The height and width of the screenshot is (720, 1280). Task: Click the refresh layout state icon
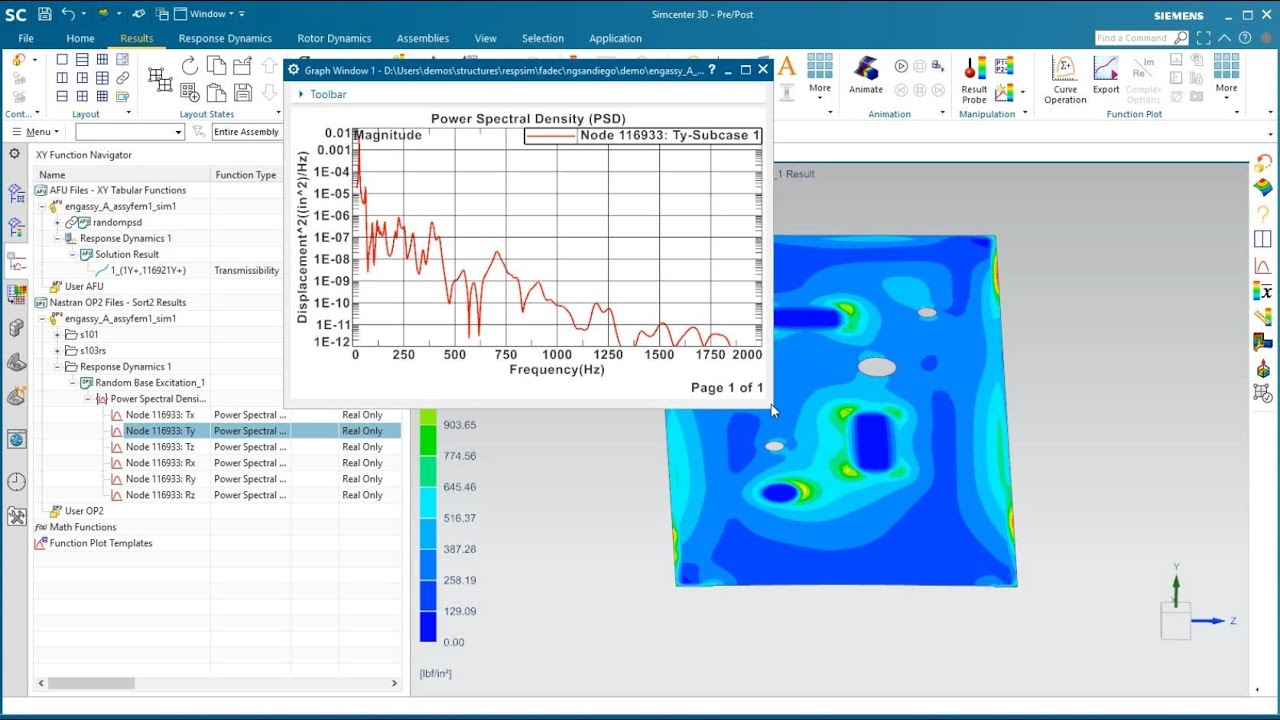click(x=189, y=66)
